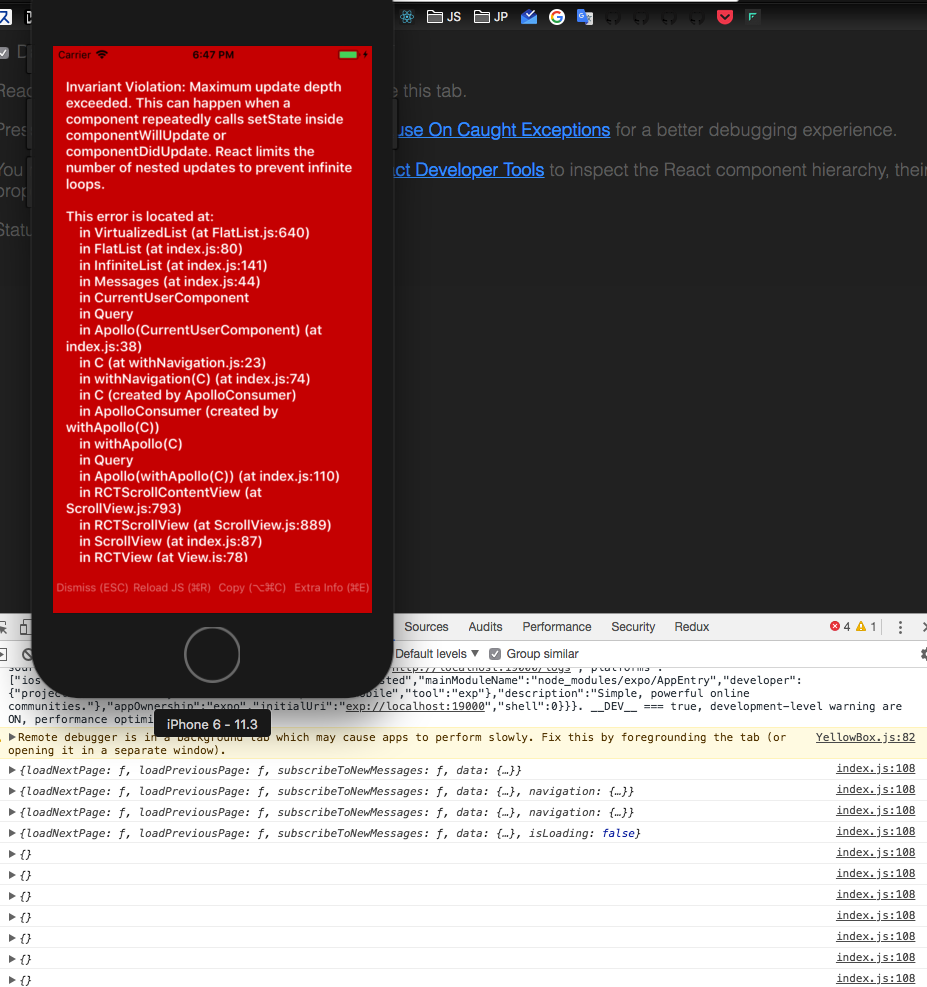Click the 'in FlatList (at index.js:80)' line
Screen dimensions: 927x987
point(160,249)
